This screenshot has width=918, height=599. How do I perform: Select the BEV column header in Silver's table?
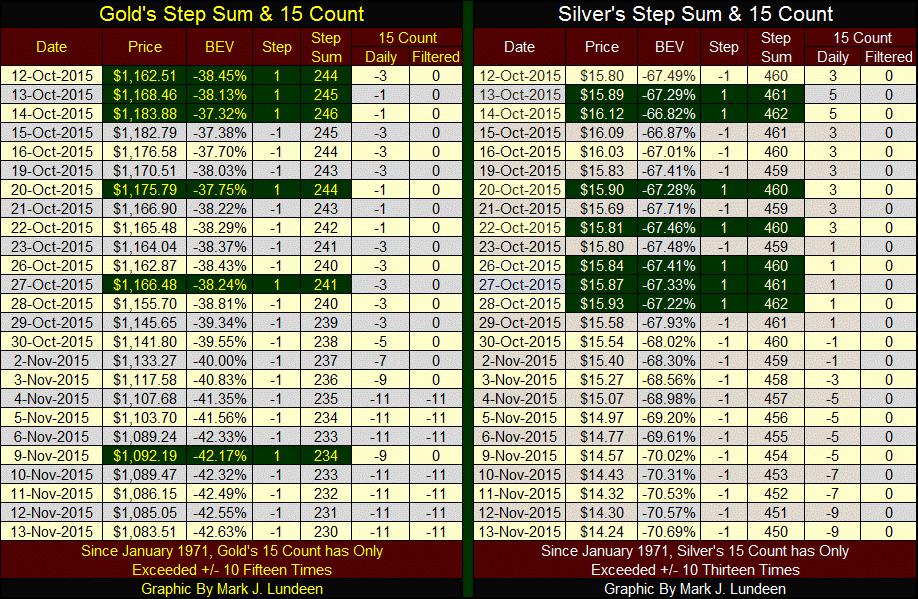point(669,47)
